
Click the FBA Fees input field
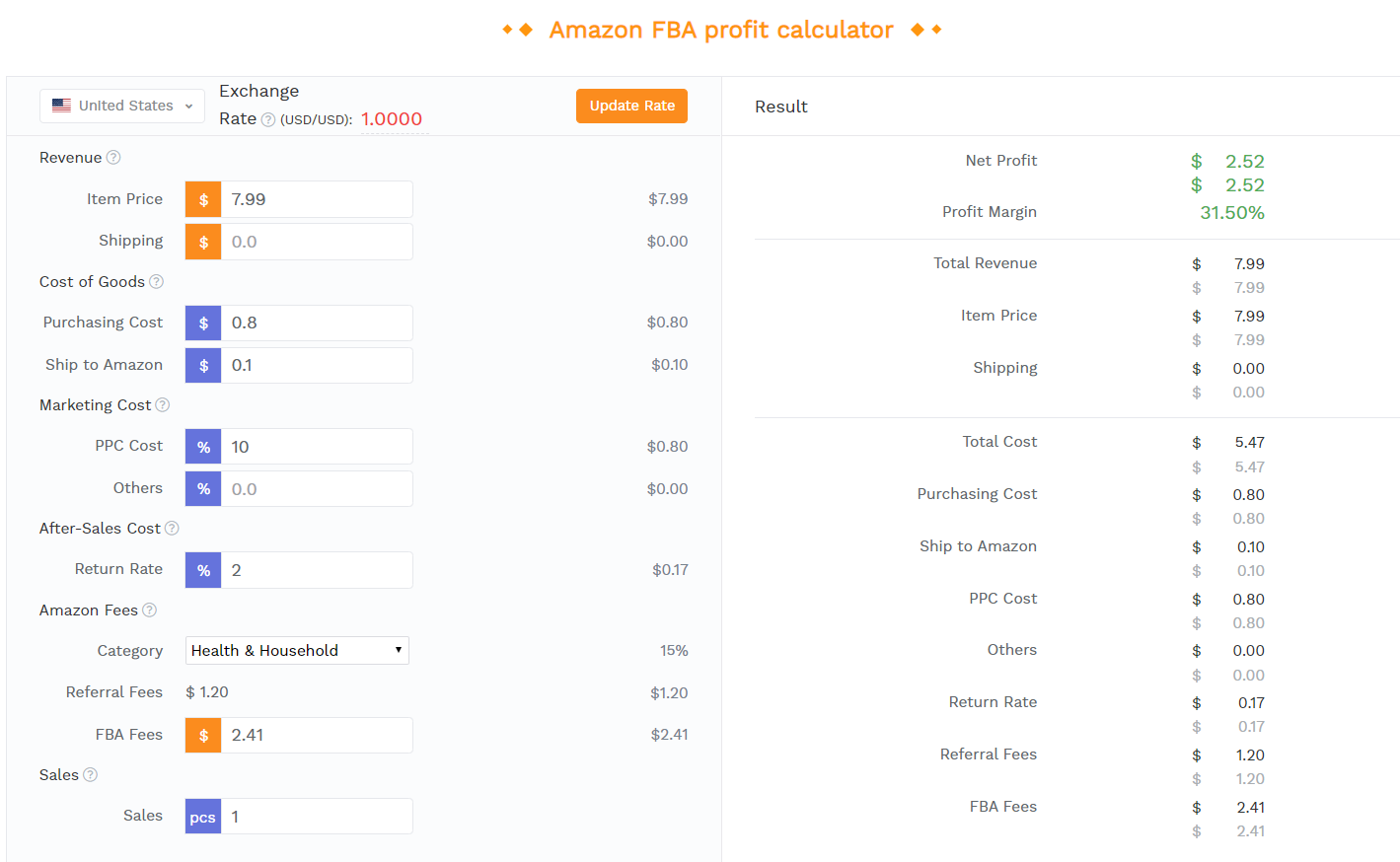316,735
